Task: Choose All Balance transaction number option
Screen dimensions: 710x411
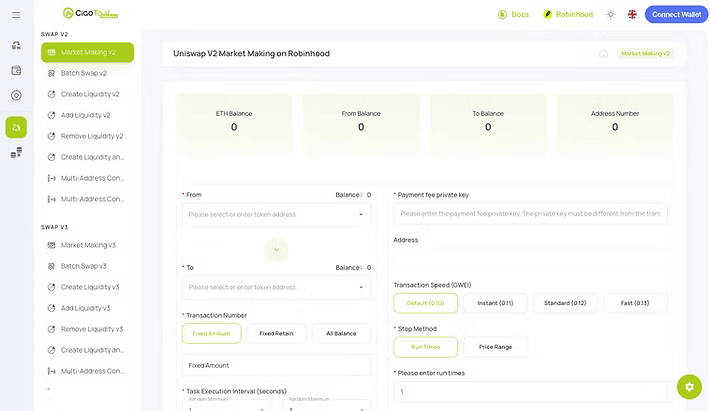Action: 341,334
